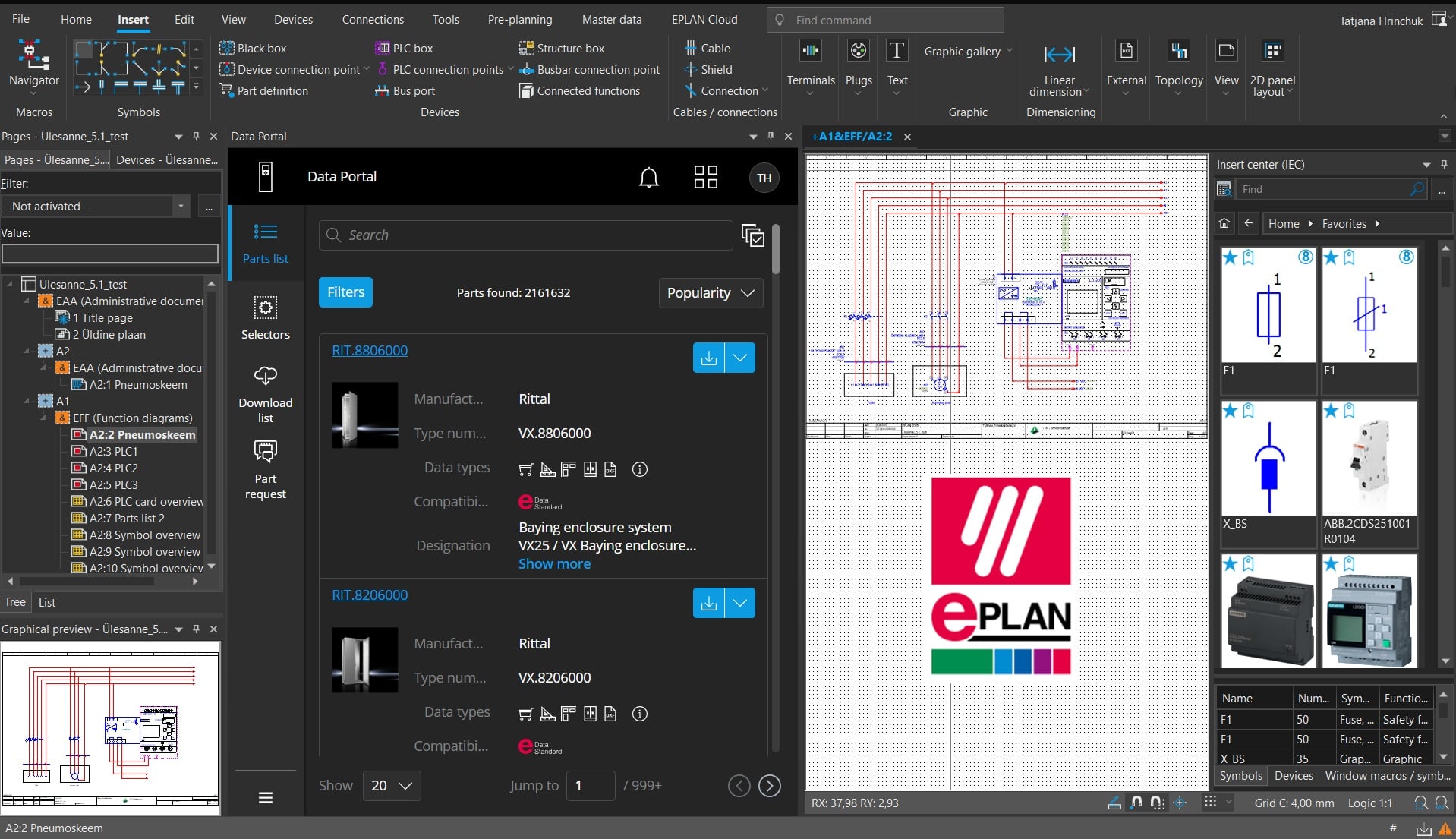The image size is (1456, 839).
Task: Expand Graphic gallery dropdown
Action: point(1009,51)
